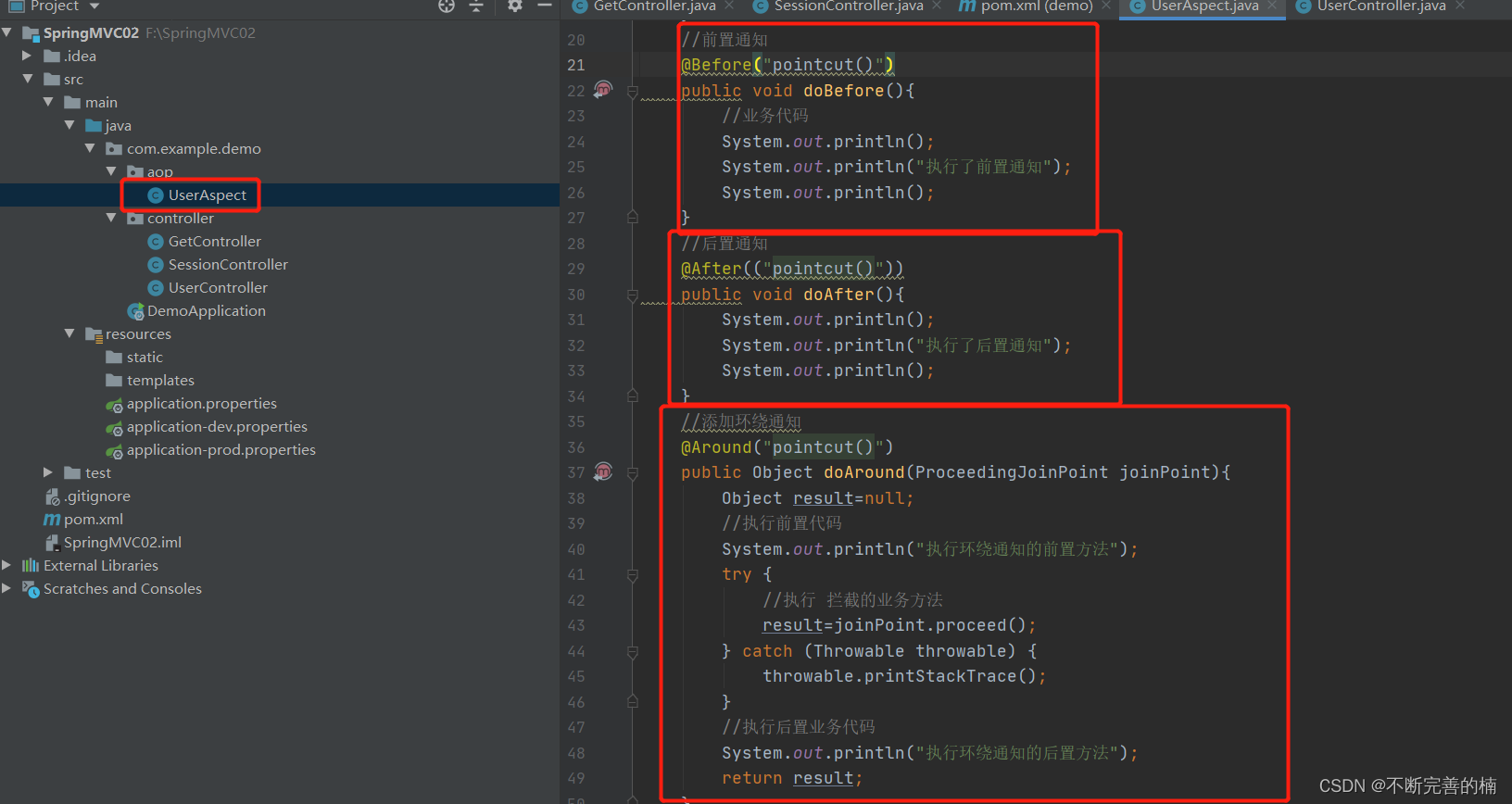Click the Maven icon on pom.xml tab
The height and width of the screenshot is (804, 1512).
click(967, 6)
